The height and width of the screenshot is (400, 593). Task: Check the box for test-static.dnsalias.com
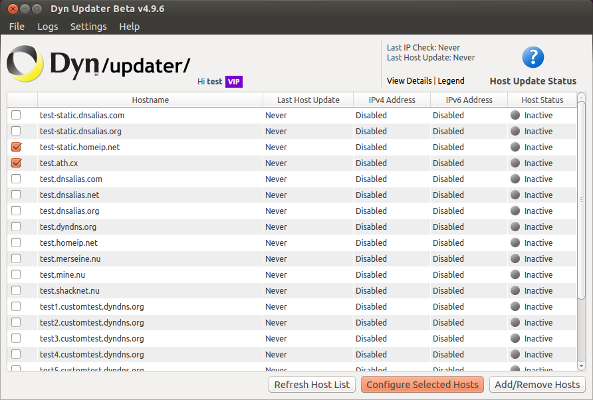click(16, 115)
